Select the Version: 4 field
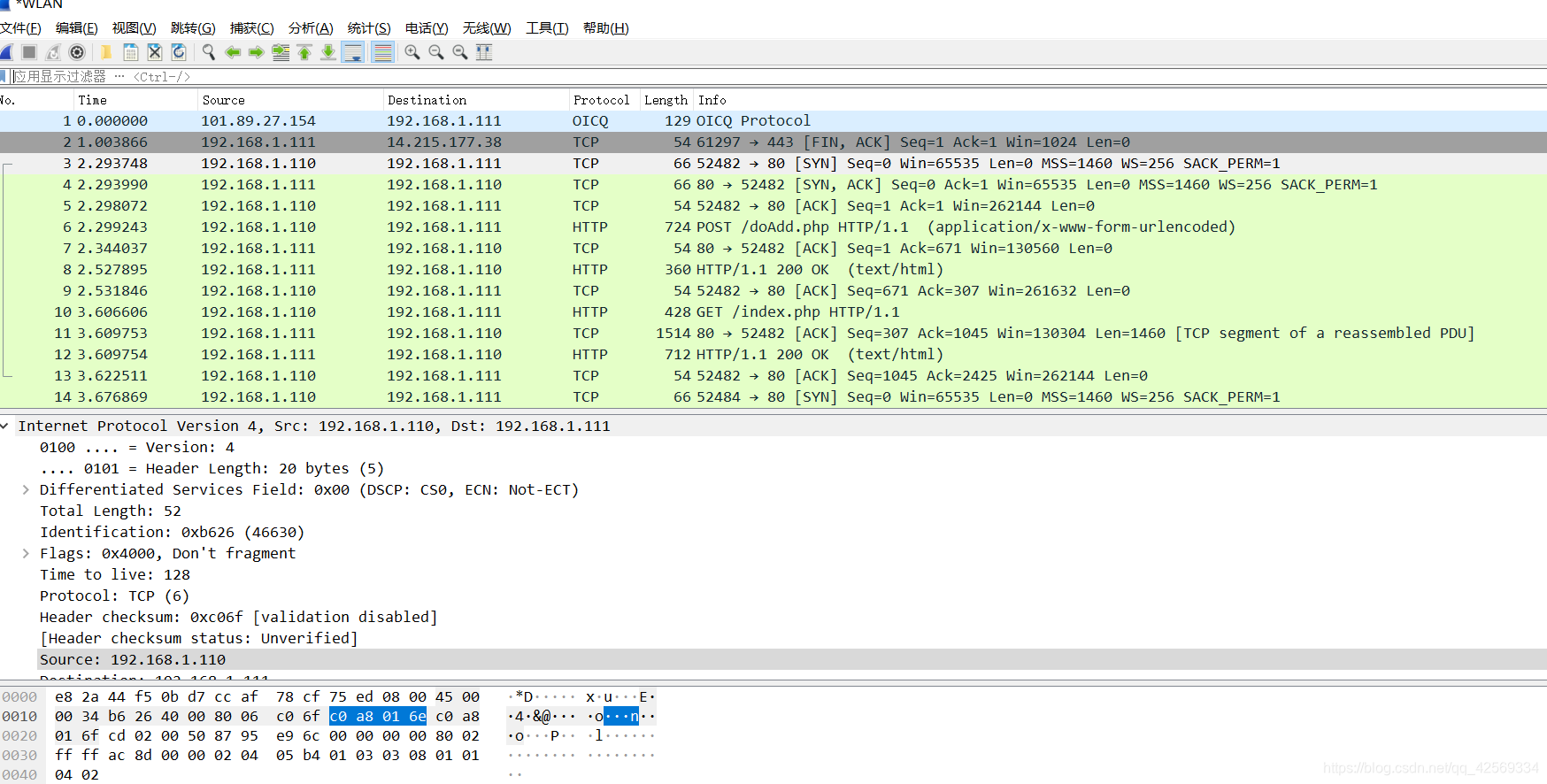1547x784 pixels. click(x=137, y=448)
